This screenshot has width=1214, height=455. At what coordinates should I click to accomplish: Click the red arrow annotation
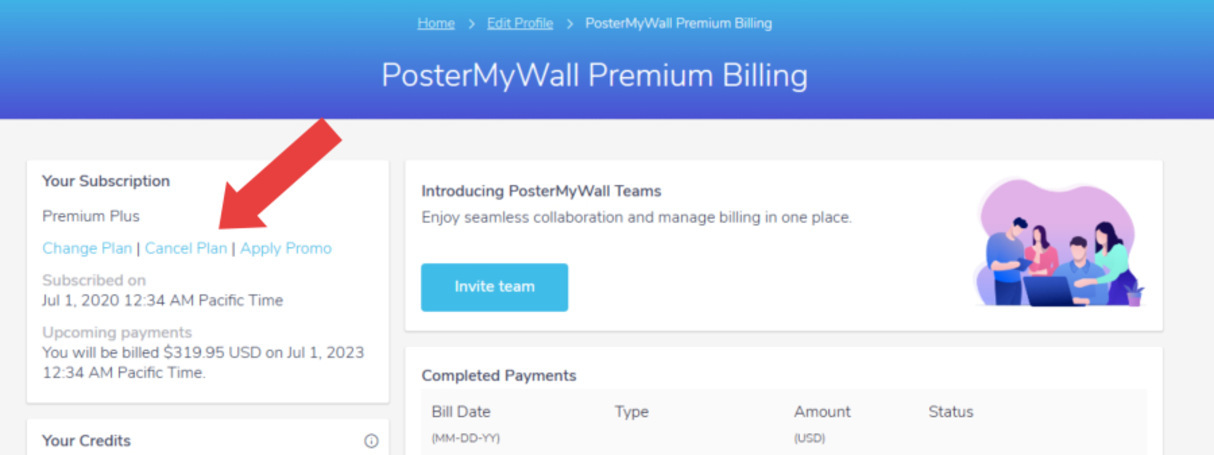(x=280, y=176)
